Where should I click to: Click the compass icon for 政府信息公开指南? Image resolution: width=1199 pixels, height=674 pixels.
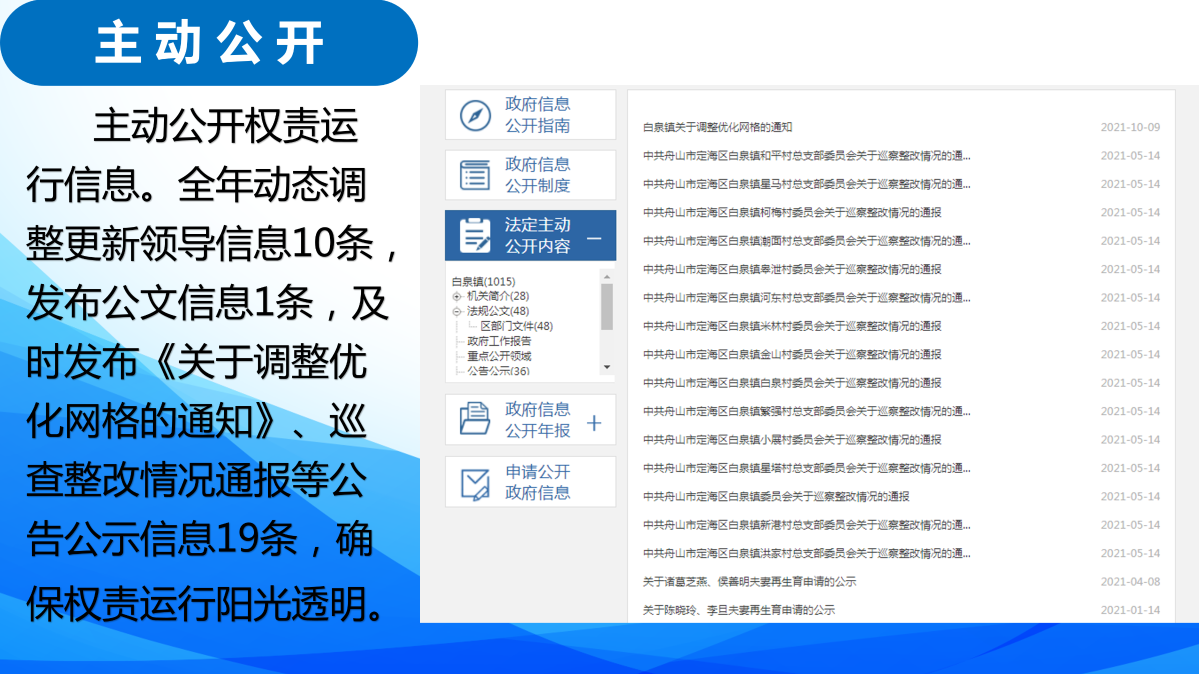coord(475,115)
